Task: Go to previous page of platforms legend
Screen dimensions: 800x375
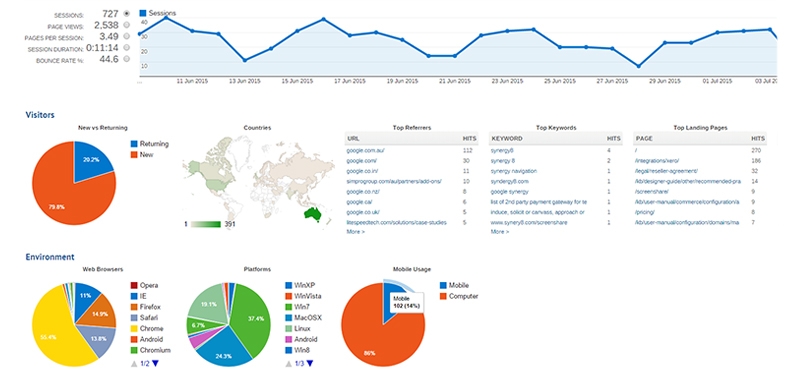Action: (289, 363)
